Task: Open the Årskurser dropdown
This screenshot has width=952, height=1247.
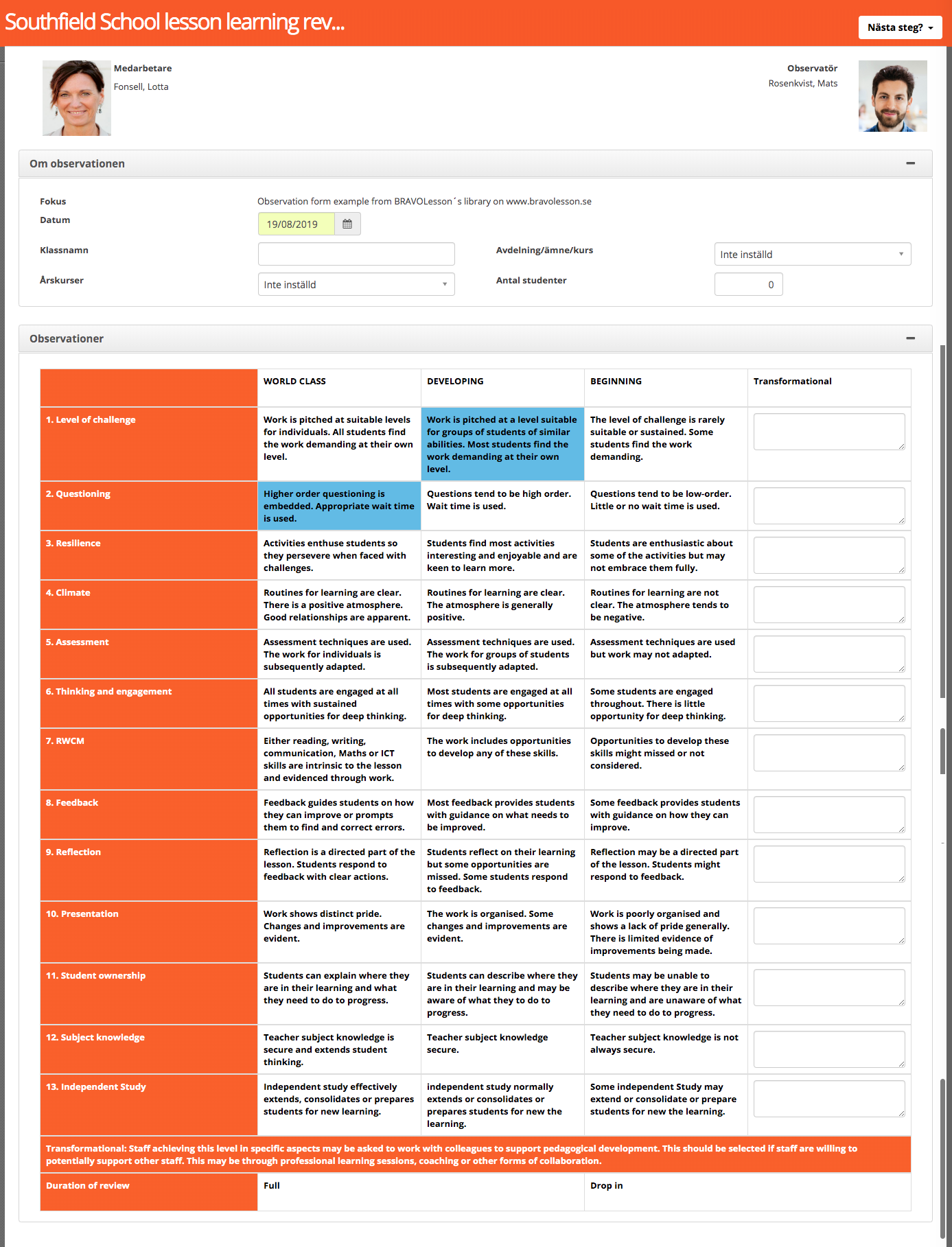Action: (x=356, y=284)
